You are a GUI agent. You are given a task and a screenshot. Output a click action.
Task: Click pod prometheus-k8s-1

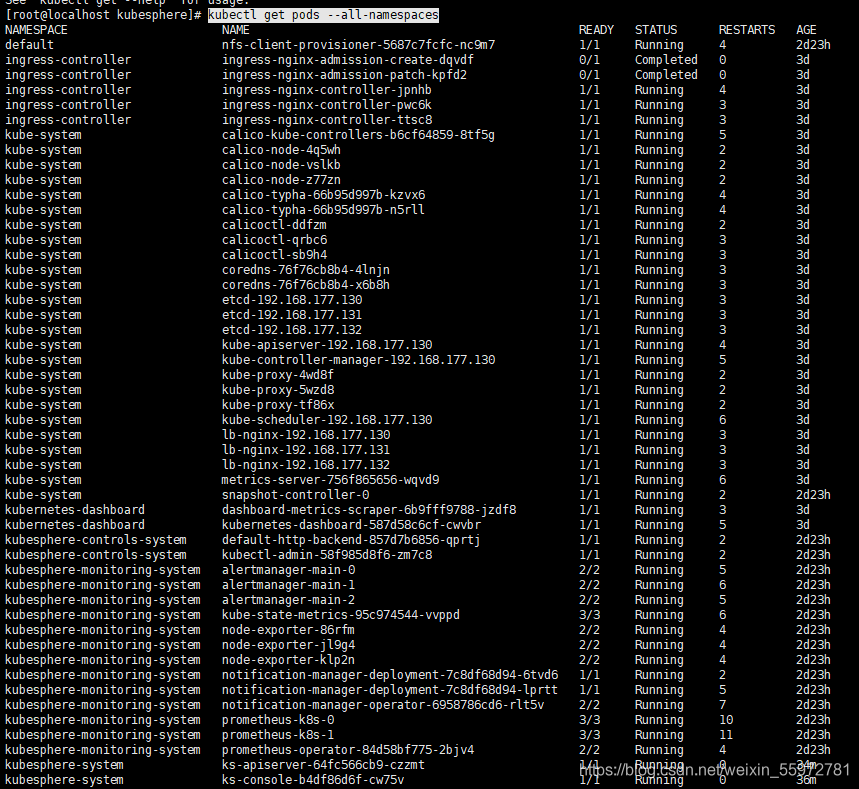pyautogui.click(x=278, y=735)
